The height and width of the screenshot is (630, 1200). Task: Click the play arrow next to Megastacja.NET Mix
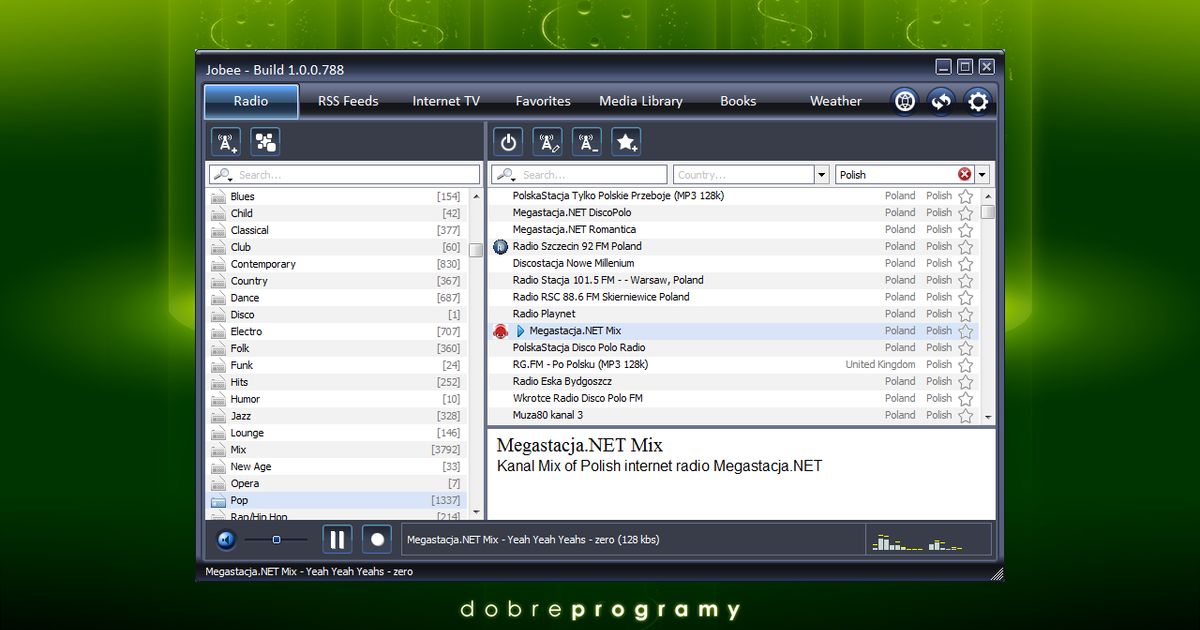coord(520,331)
